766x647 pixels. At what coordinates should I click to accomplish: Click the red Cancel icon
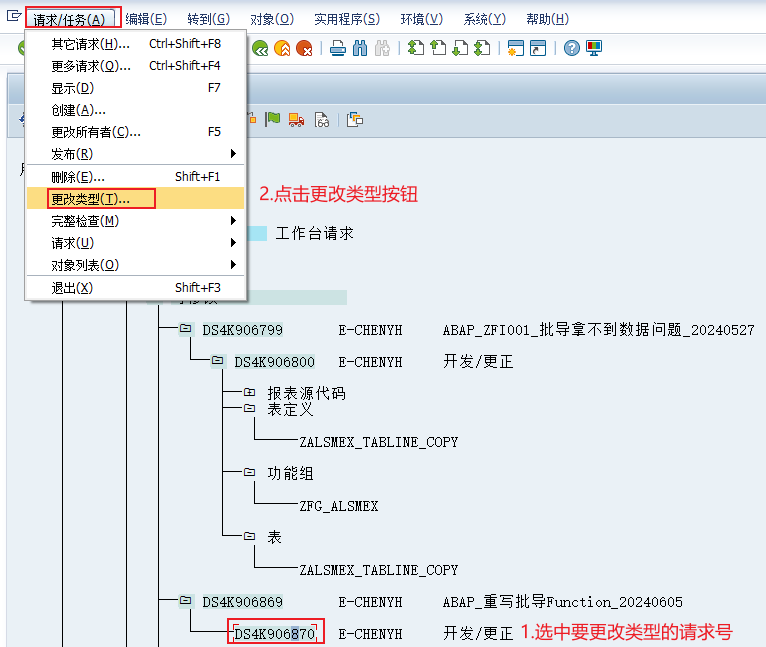(x=304, y=48)
